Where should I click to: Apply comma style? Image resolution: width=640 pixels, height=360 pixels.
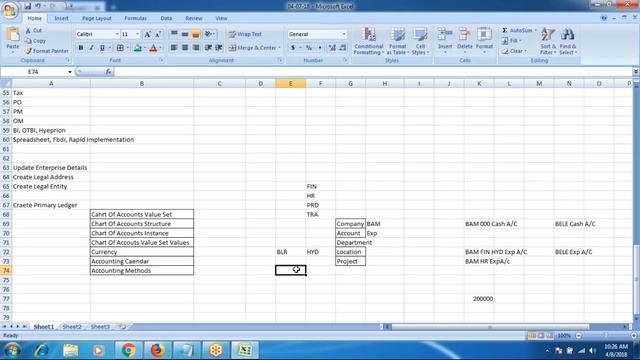[320, 48]
